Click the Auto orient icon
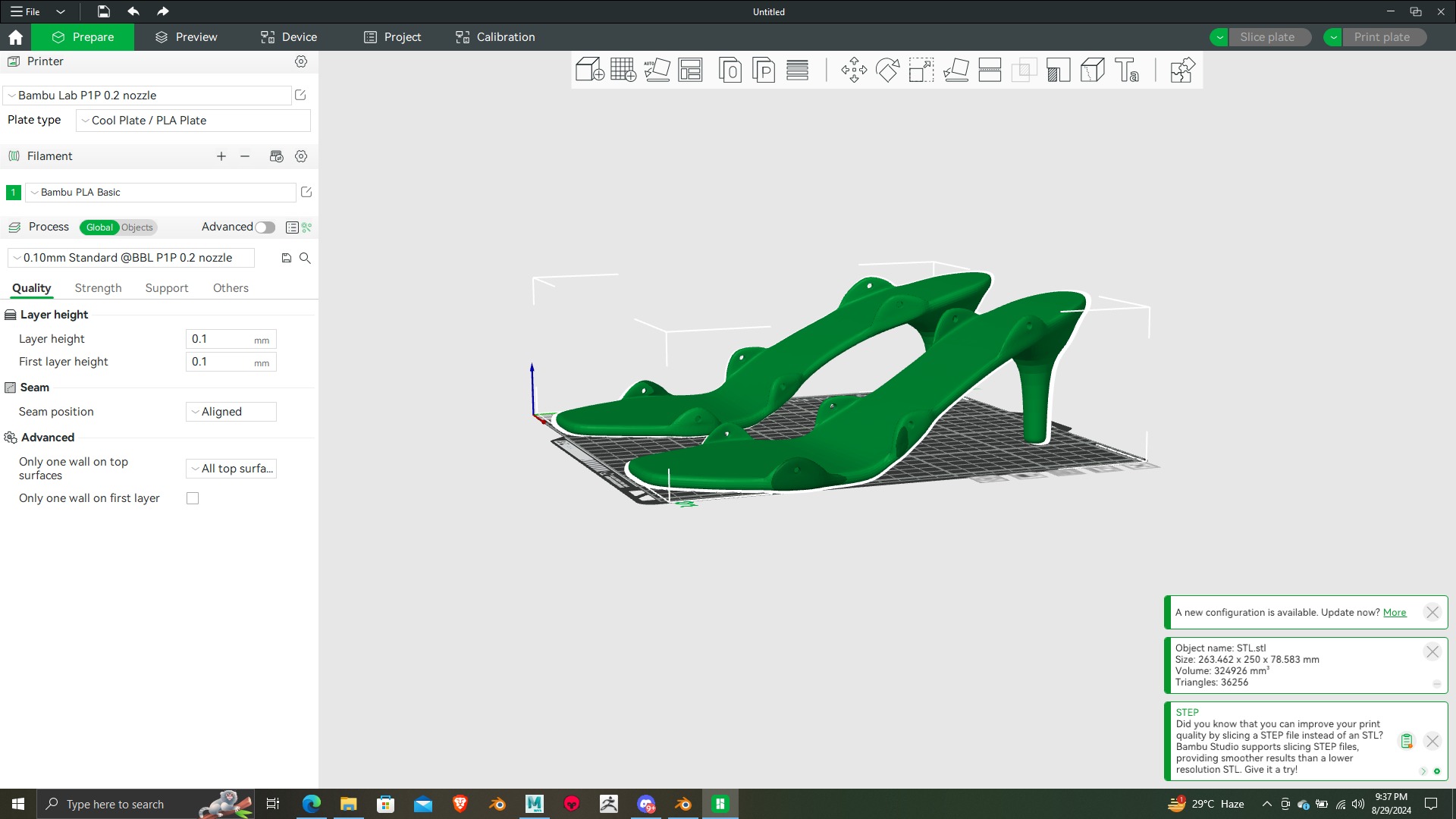Screen dimensions: 1456x819 coord(657,70)
